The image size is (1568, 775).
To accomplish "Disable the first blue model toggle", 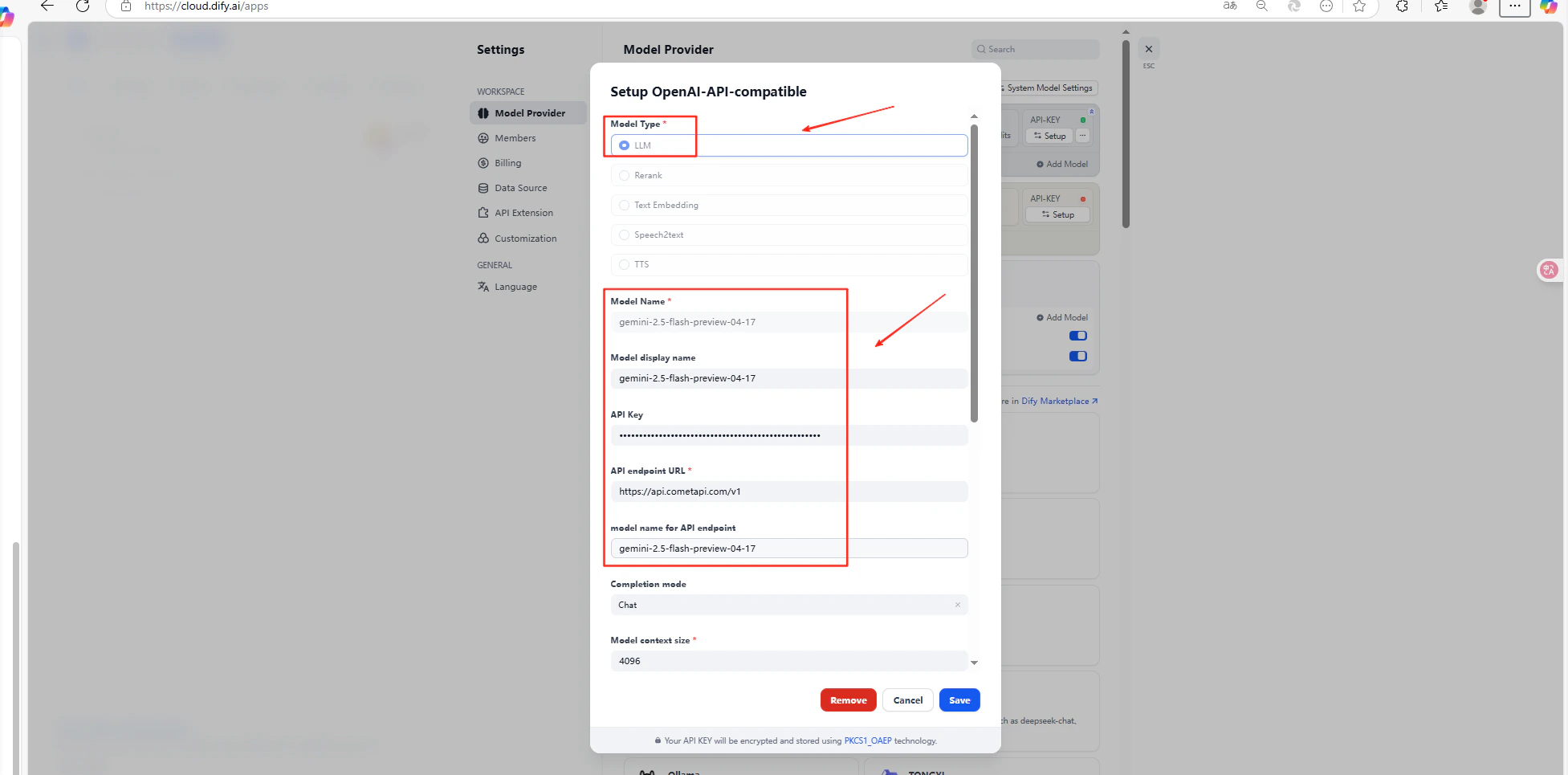I will click(1077, 336).
